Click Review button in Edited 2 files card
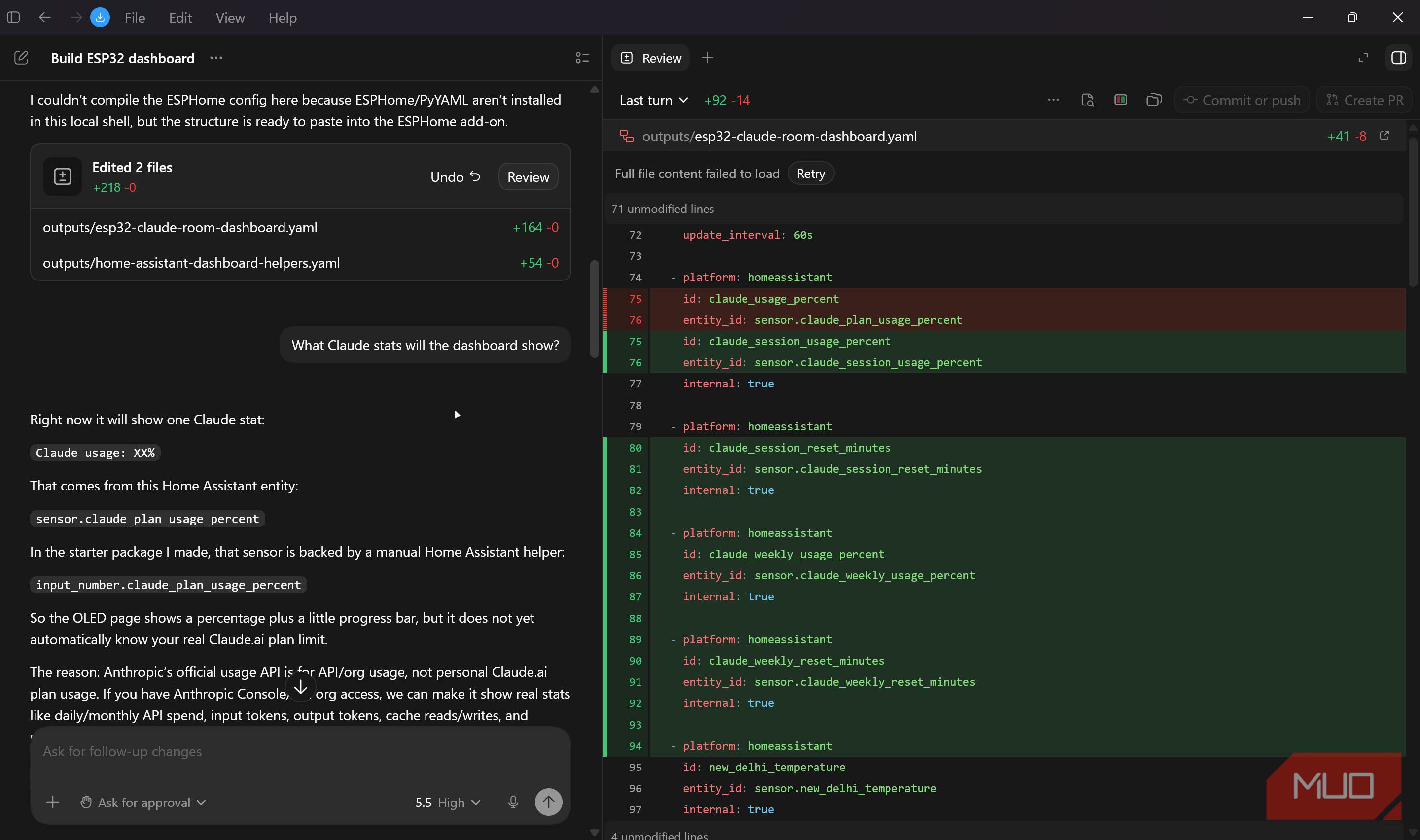 coord(528,176)
